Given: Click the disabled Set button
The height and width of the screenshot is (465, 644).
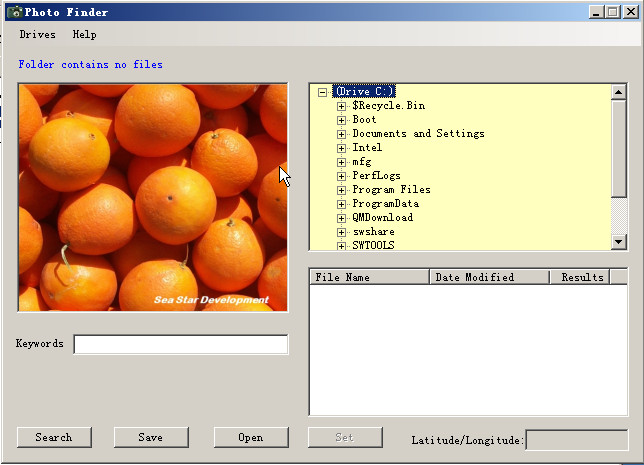Looking at the screenshot, I should pyautogui.click(x=345, y=437).
